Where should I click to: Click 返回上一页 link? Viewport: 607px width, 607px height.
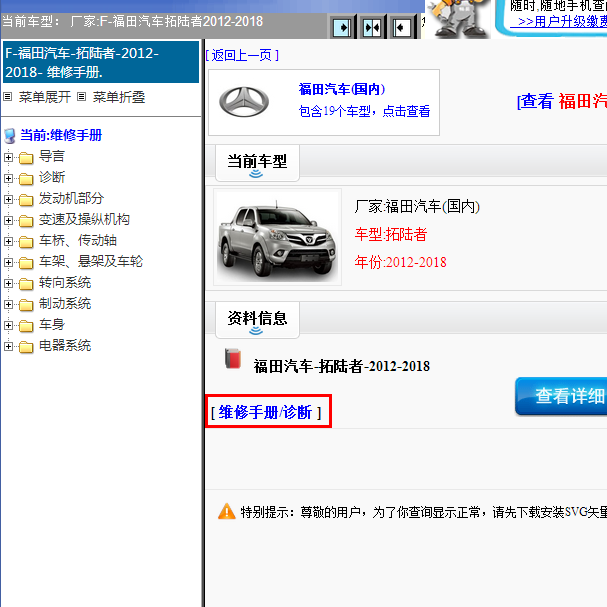[x=242, y=55]
